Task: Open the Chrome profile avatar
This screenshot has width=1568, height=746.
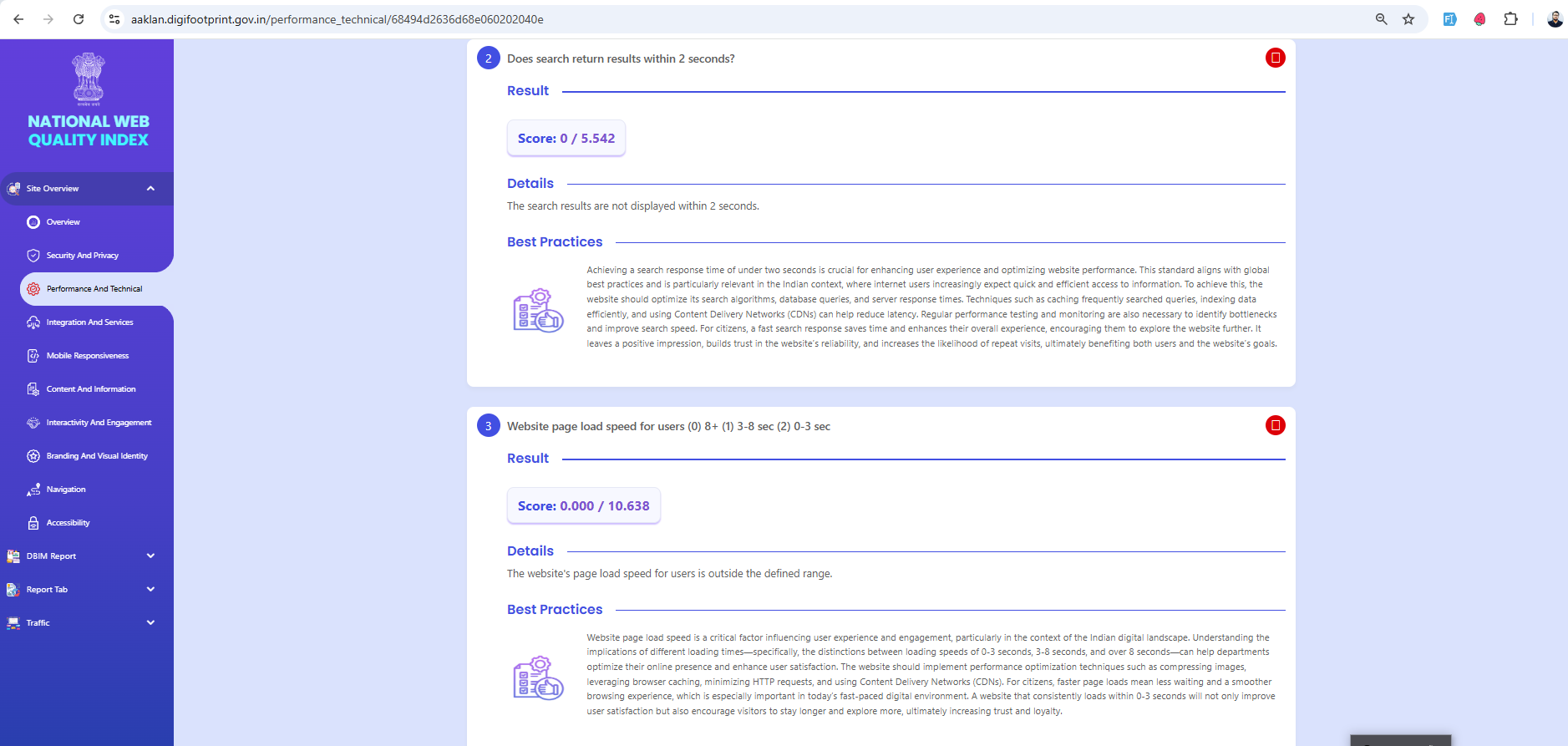Action: click(1554, 19)
